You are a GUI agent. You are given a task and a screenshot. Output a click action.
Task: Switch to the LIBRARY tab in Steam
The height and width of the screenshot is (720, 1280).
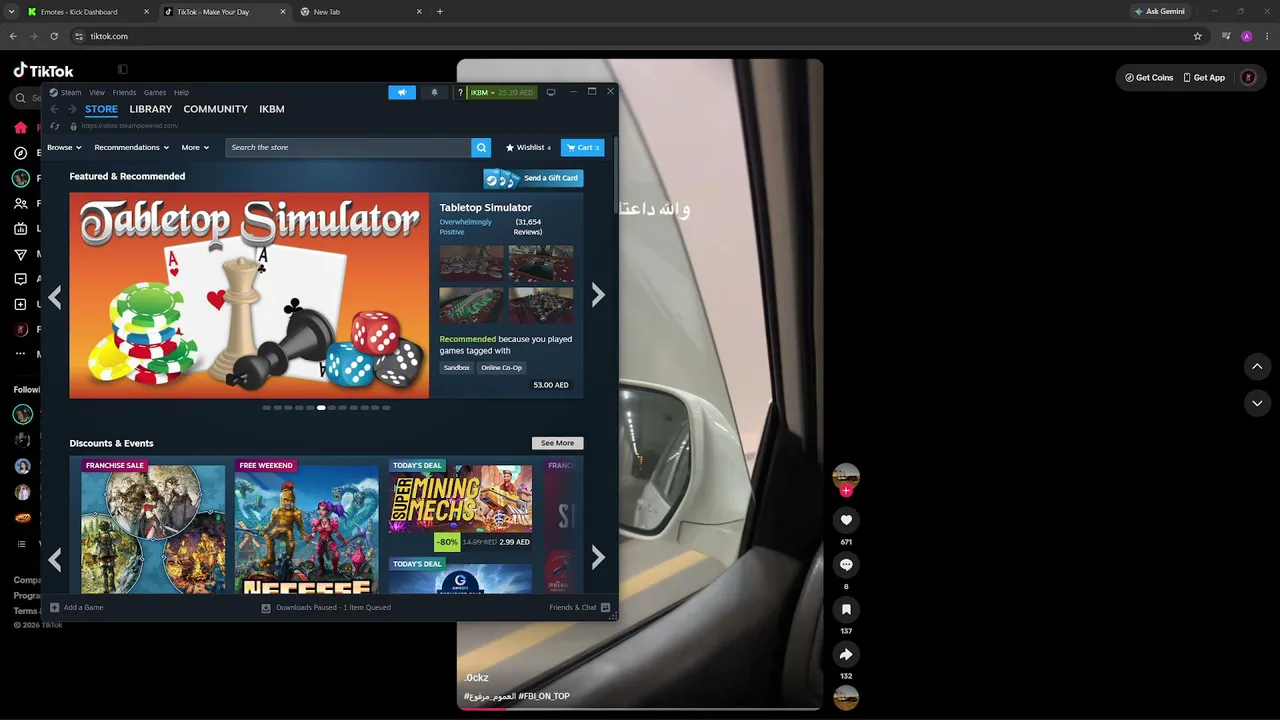coord(151,109)
